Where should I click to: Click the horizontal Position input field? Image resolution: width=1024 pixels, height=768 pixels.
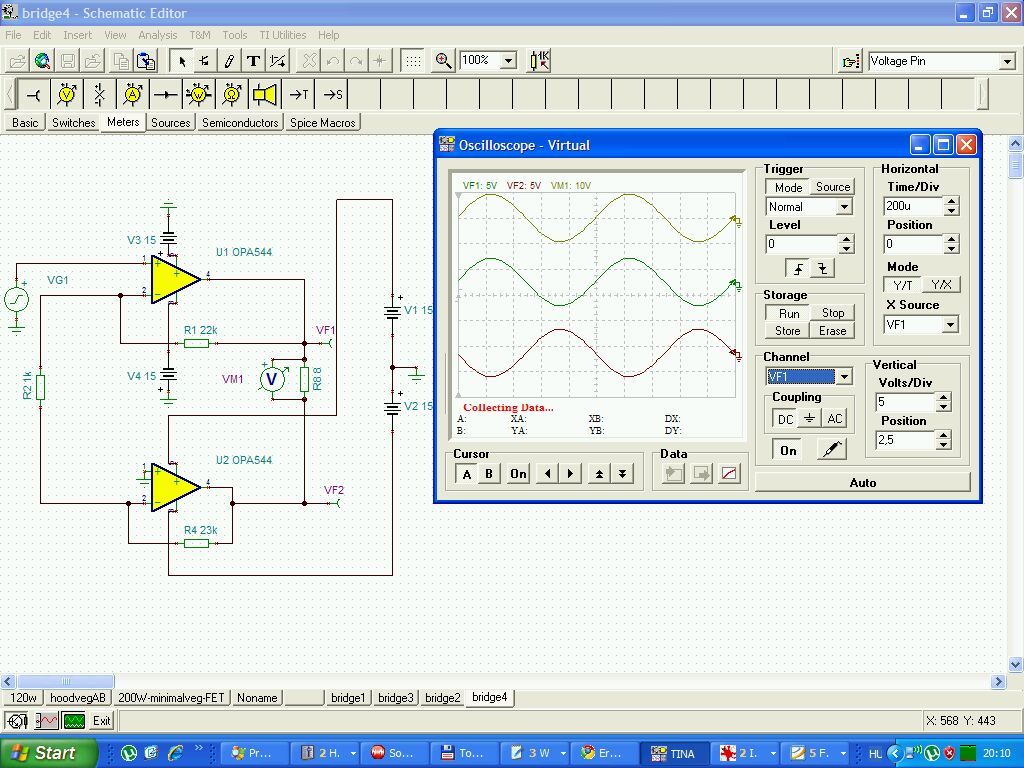tap(913, 244)
